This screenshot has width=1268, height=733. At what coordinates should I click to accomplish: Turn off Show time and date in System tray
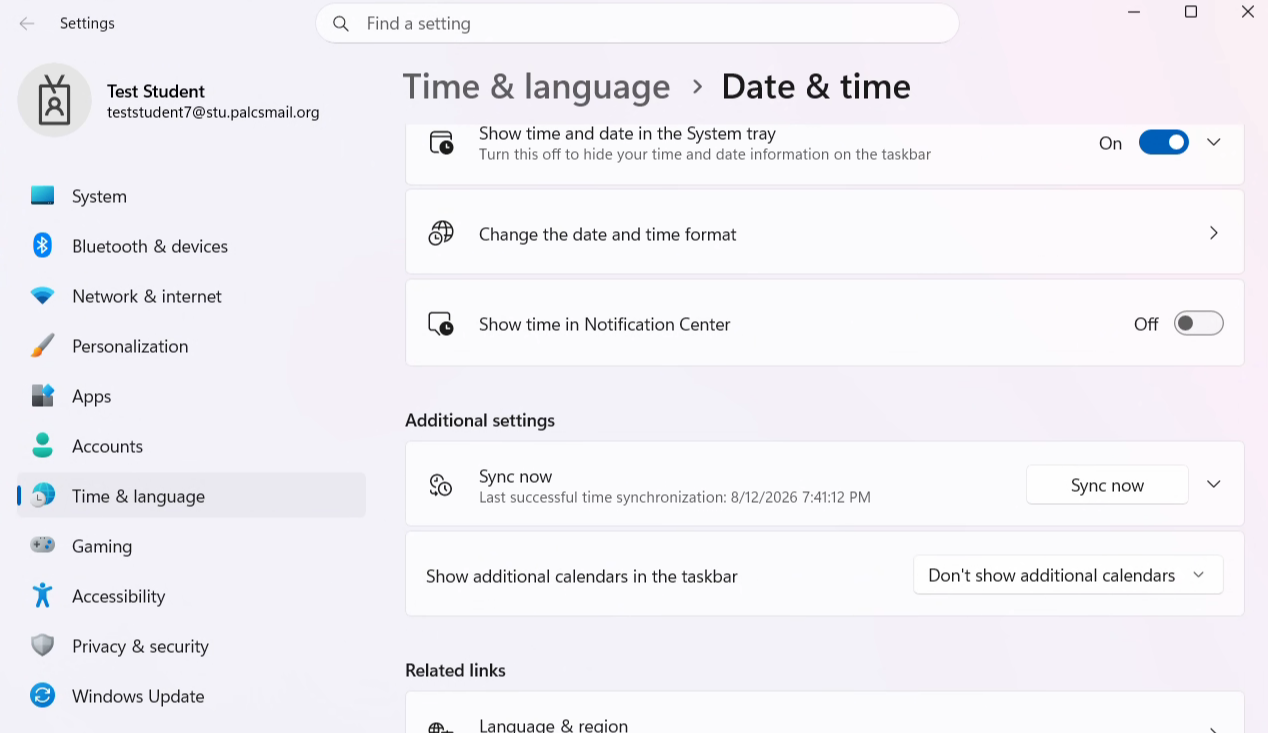1164,143
